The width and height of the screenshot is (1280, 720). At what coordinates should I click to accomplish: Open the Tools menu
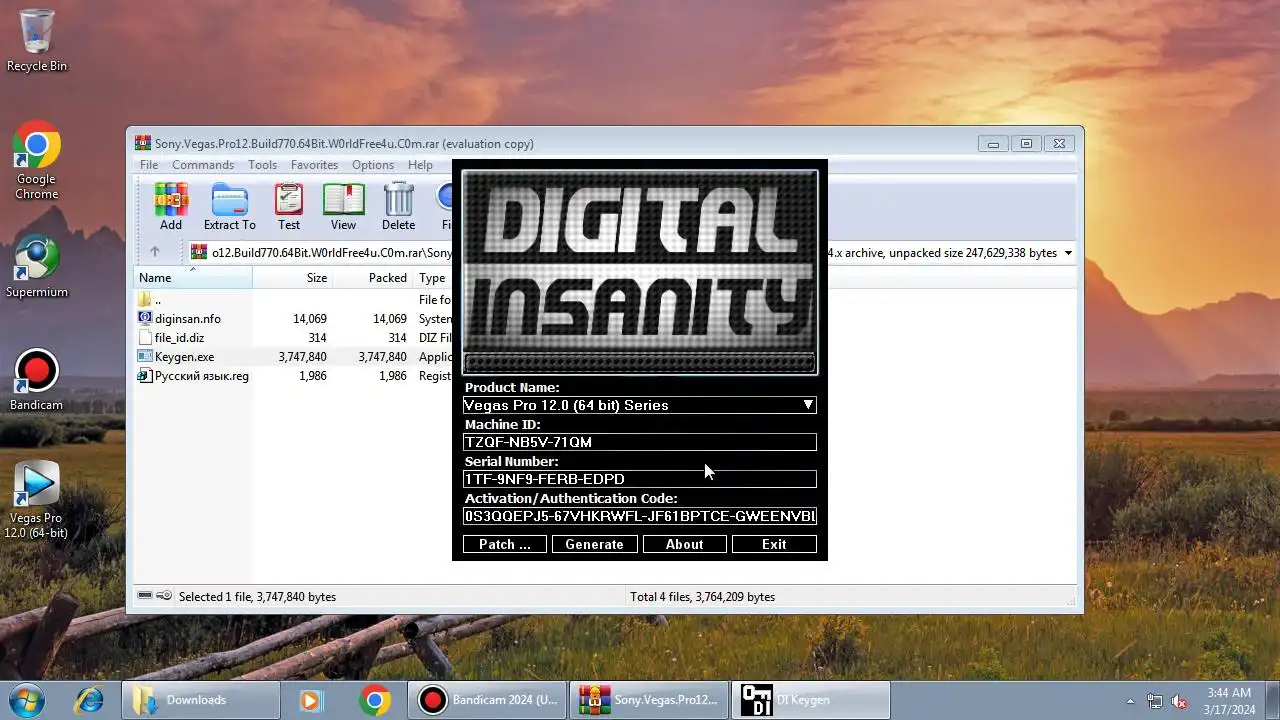(263, 165)
